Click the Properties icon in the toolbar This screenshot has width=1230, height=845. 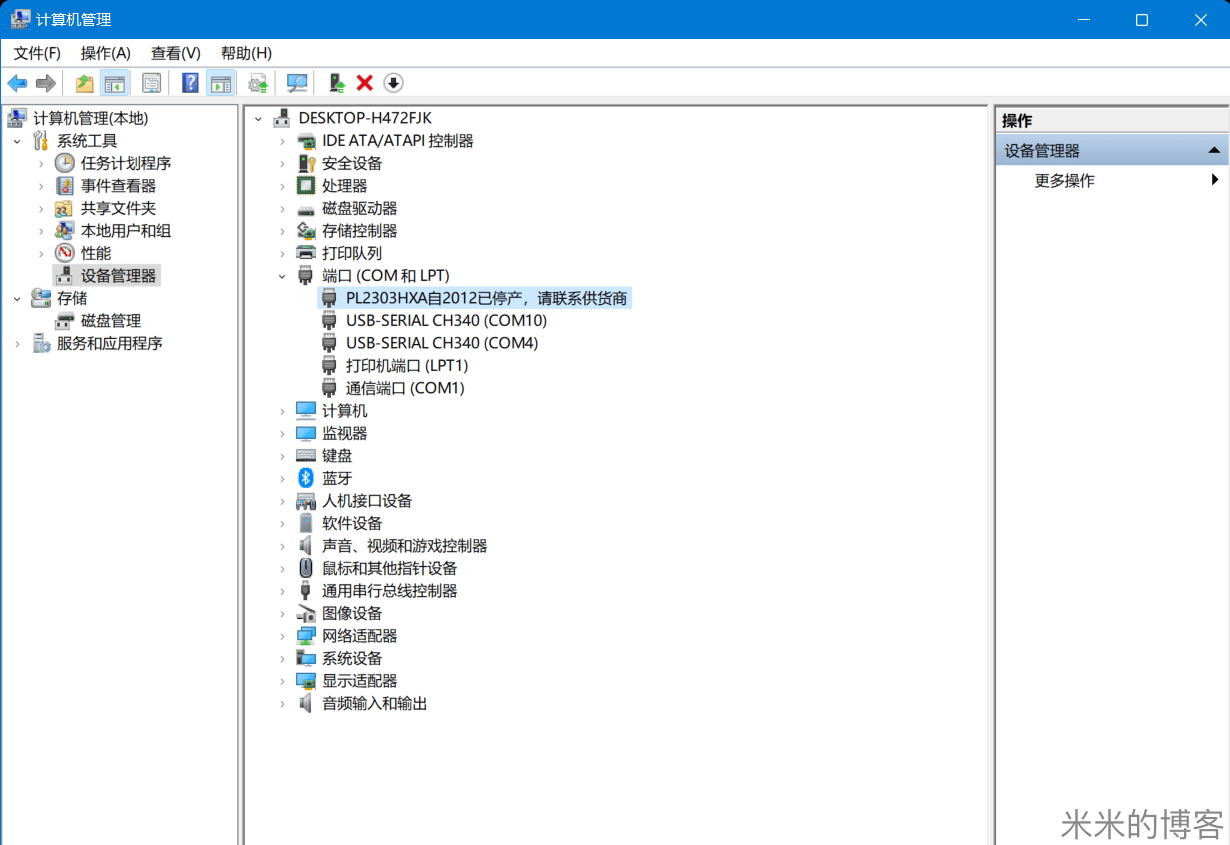(151, 83)
